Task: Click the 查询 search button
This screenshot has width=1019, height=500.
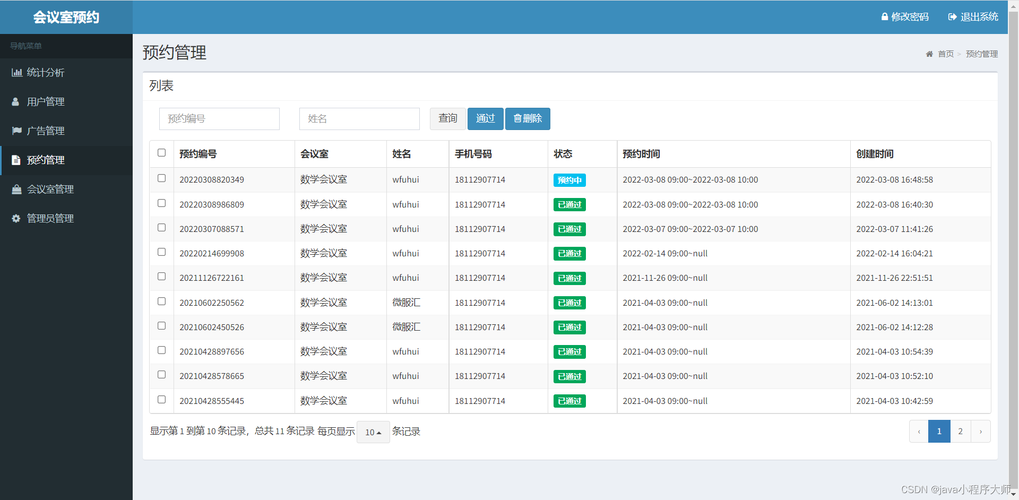Action: click(x=447, y=119)
